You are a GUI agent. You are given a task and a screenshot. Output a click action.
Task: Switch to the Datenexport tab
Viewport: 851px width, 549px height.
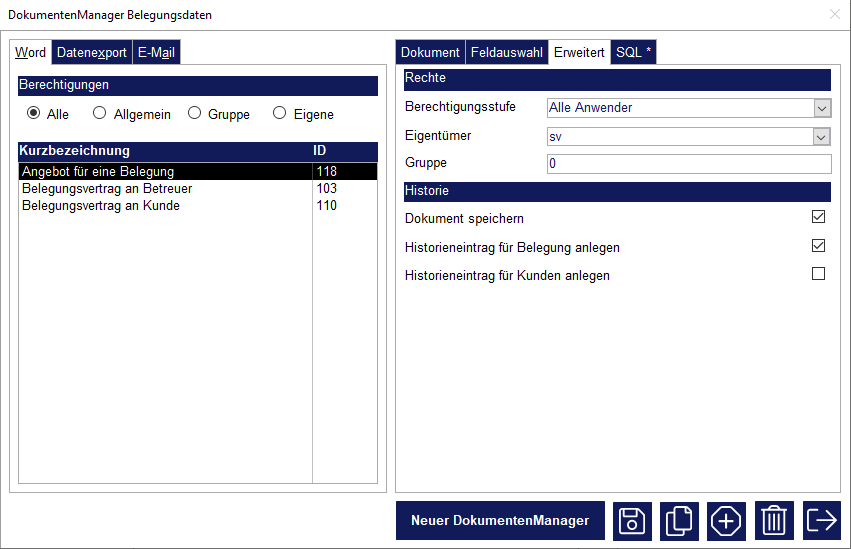91,53
